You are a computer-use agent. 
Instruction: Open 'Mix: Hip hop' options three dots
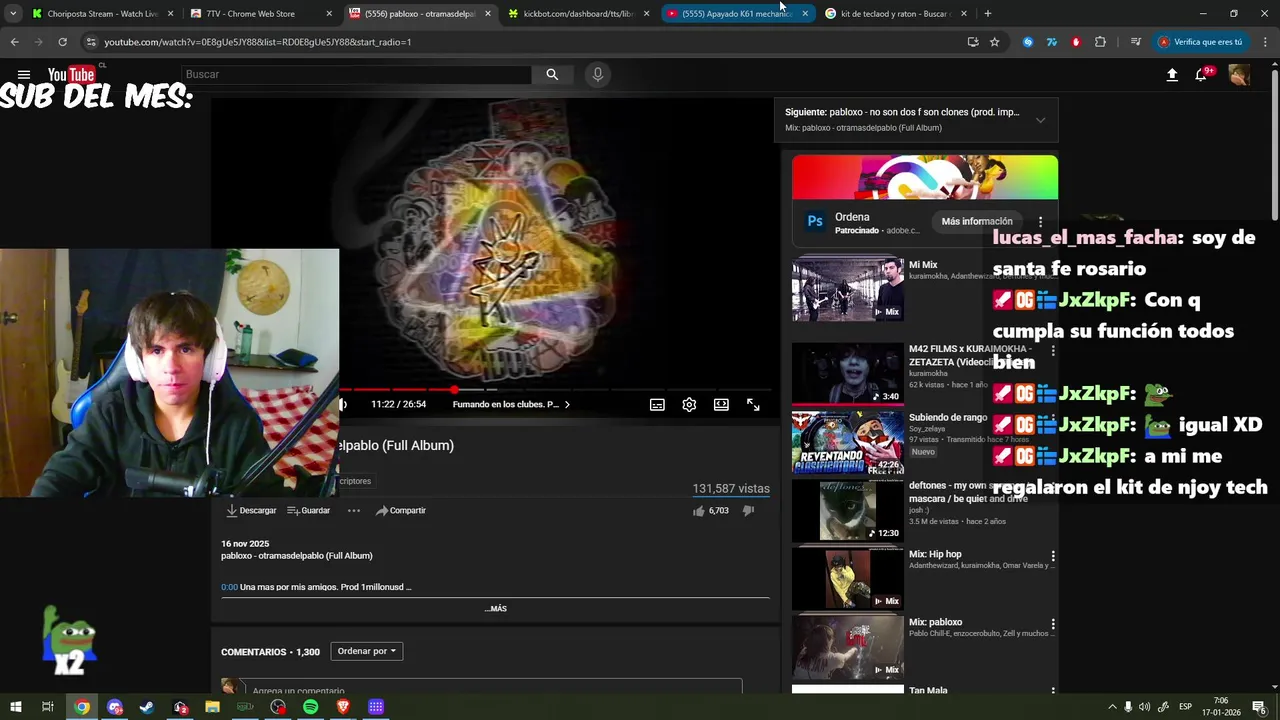[x=1052, y=556]
